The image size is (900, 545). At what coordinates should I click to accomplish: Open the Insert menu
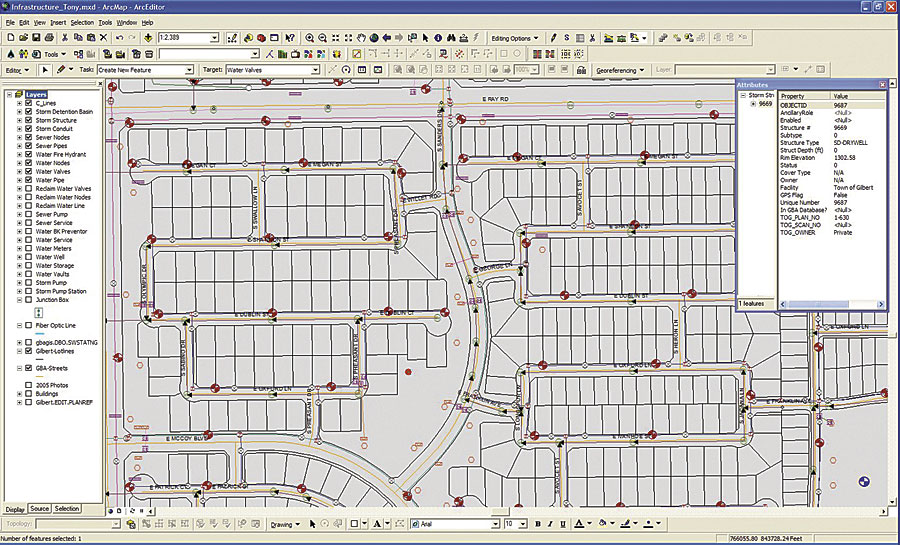(x=58, y=22)
